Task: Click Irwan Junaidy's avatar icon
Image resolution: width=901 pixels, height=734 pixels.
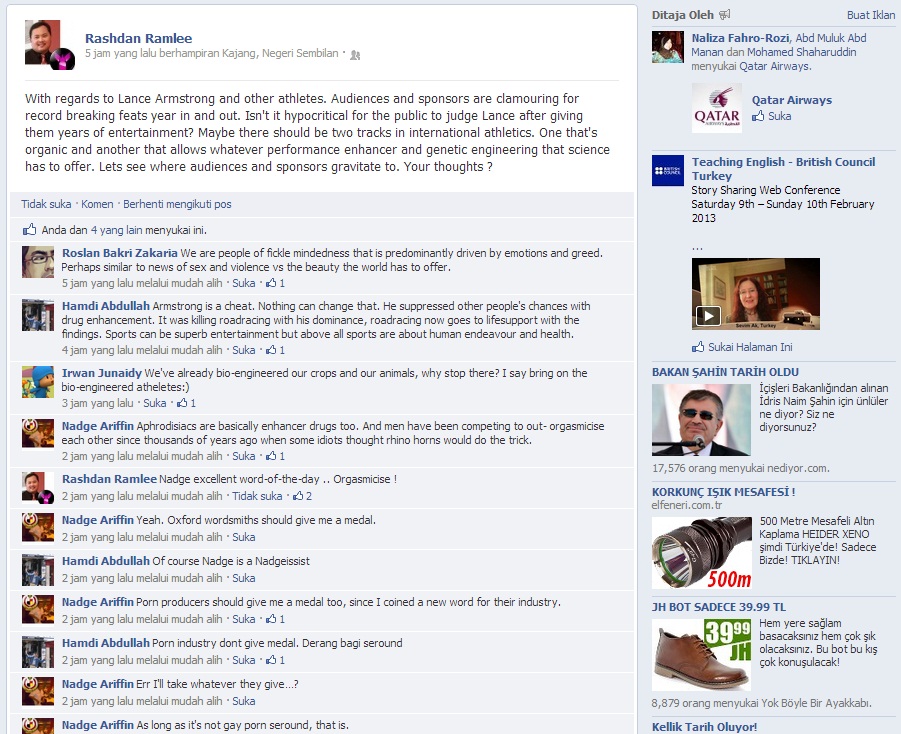Action: (38, 382)
